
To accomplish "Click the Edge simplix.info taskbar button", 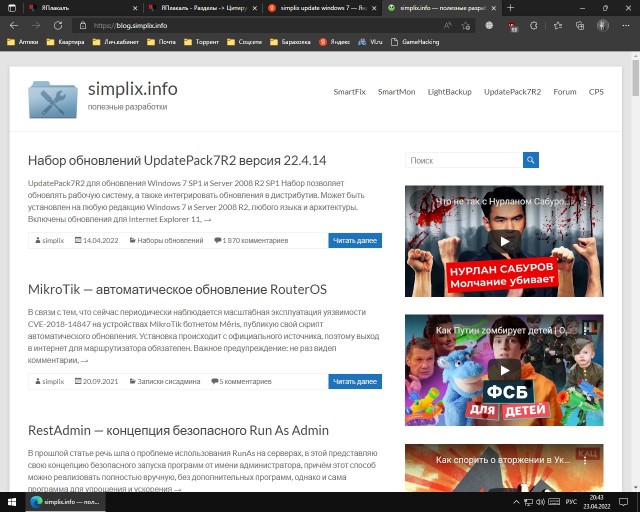I will pyautogui.click(x=65, y=502).
